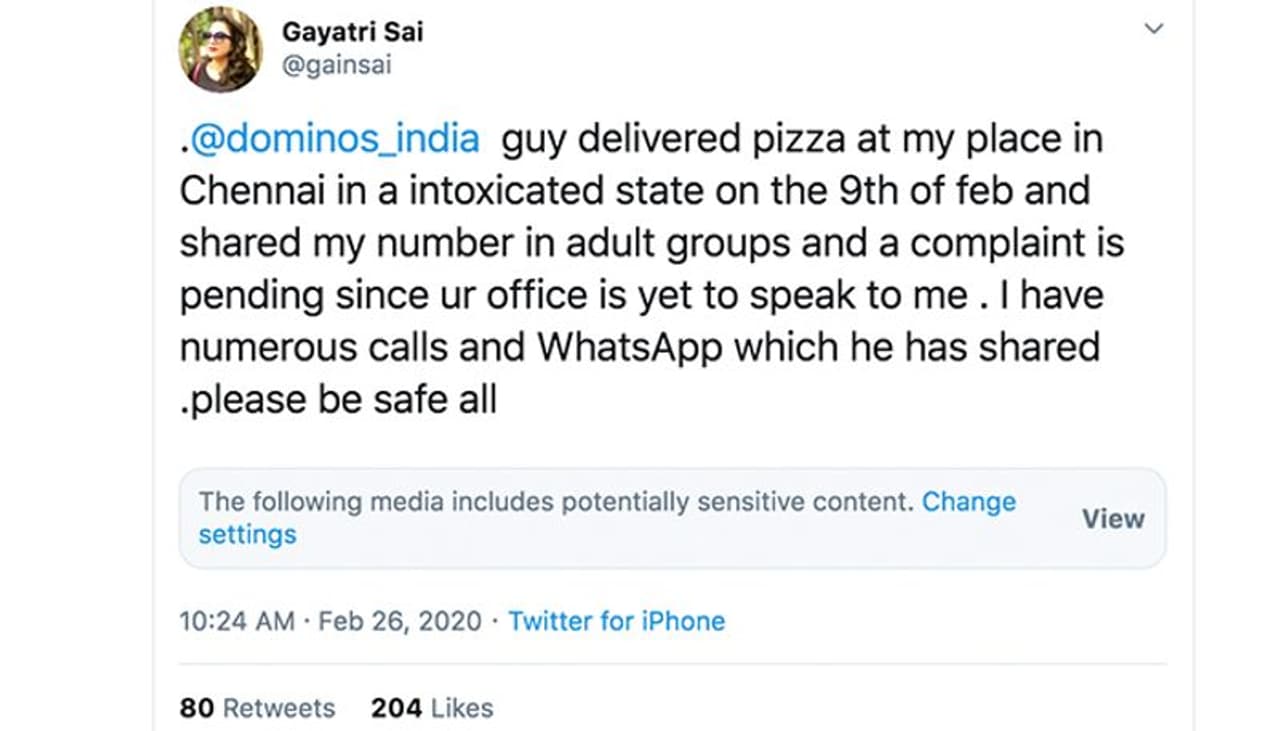
Task: Click the Retweets count number
Action: 198,708
